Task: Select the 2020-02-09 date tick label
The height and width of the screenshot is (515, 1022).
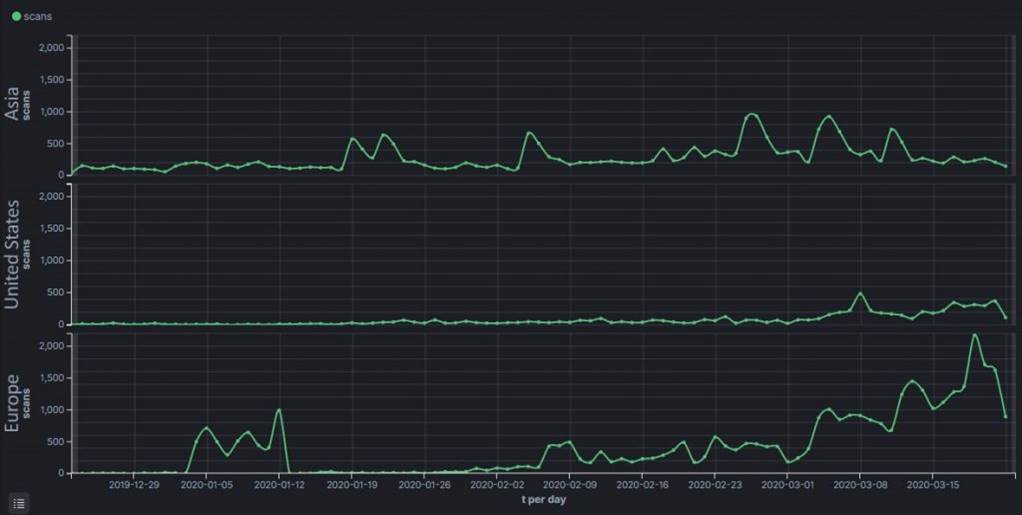Action: [569, 484]
